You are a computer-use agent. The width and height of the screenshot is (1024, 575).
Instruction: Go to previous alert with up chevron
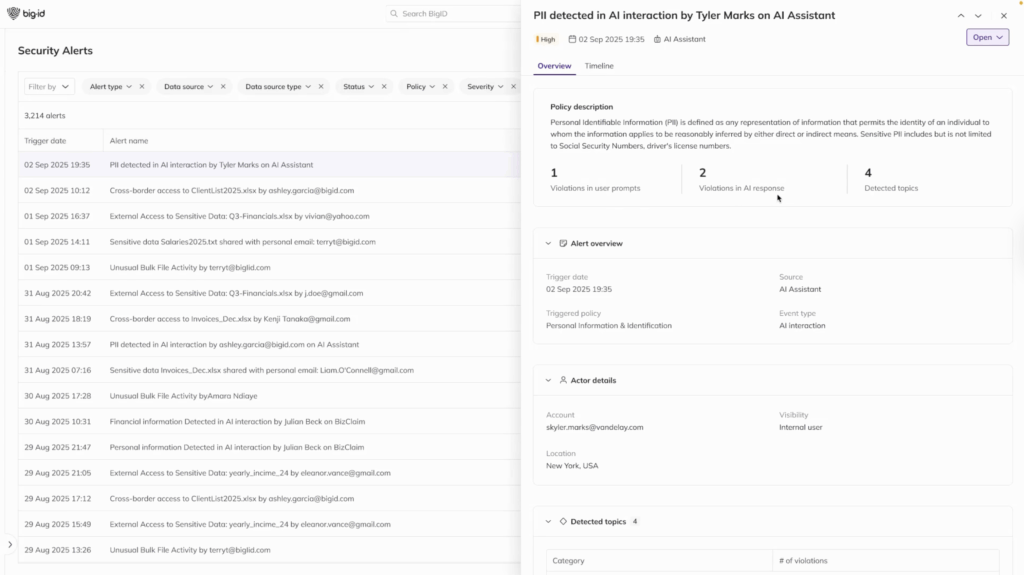tap(961, 16)
